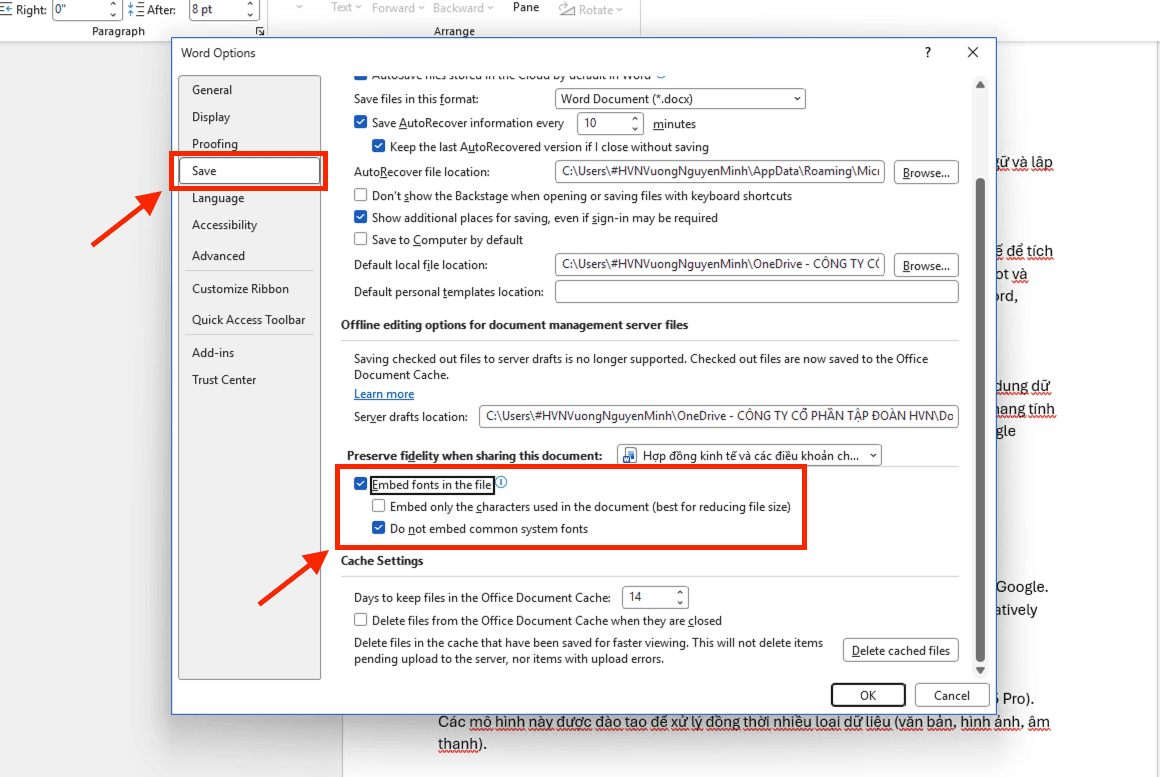Image resolution: width=1160 pixels, height=777 pixels.
Task: Click the AutoRecover file location text field
Action: (x=716, y=172)
